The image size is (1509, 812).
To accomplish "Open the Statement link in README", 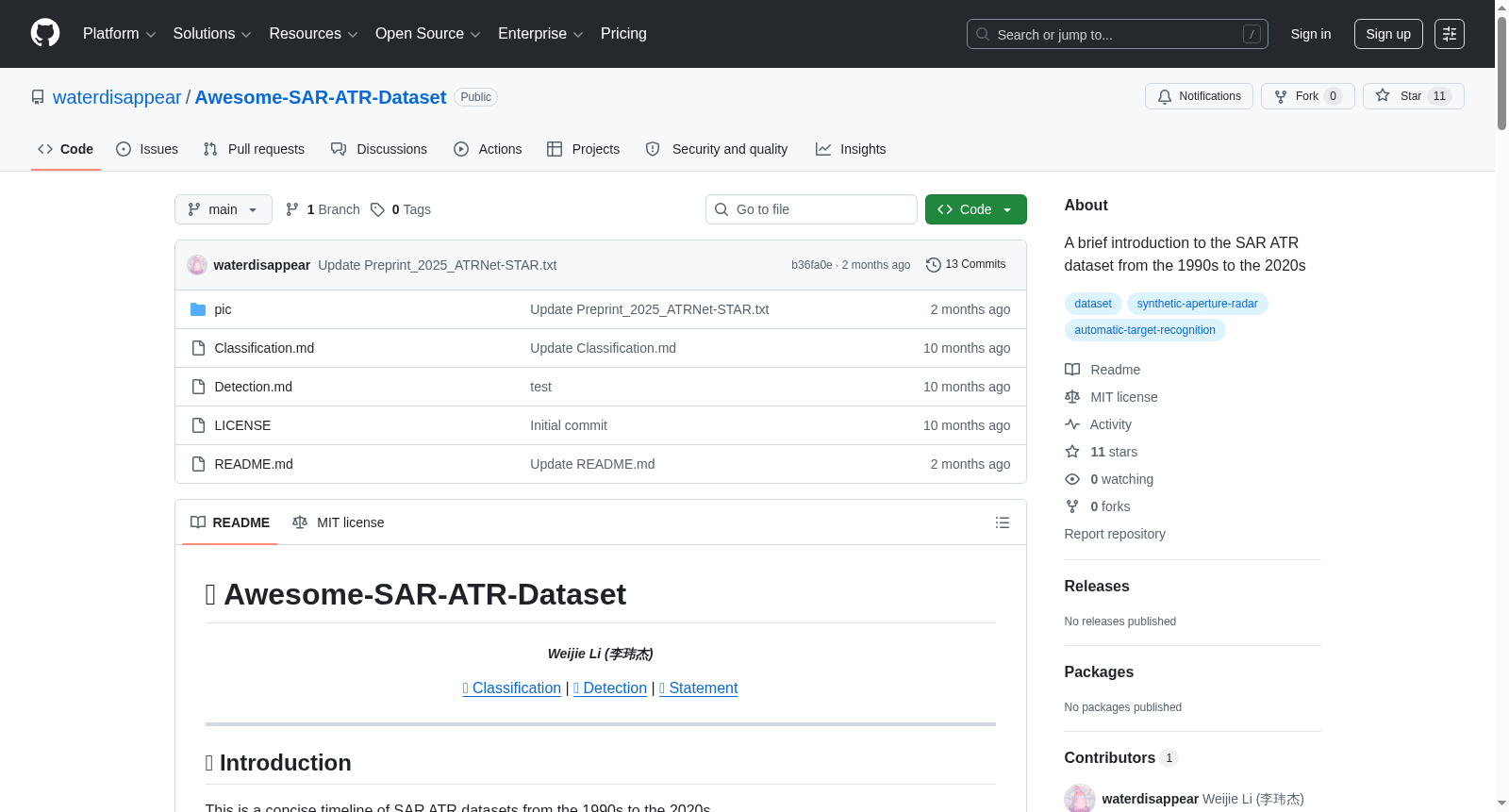I will pyautogui.click(x=698, y=688).
